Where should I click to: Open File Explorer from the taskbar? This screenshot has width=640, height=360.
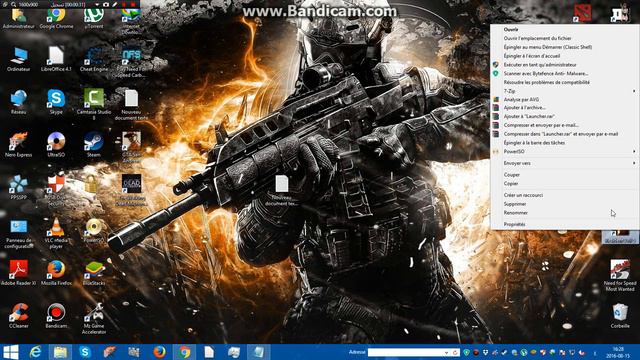60,352
